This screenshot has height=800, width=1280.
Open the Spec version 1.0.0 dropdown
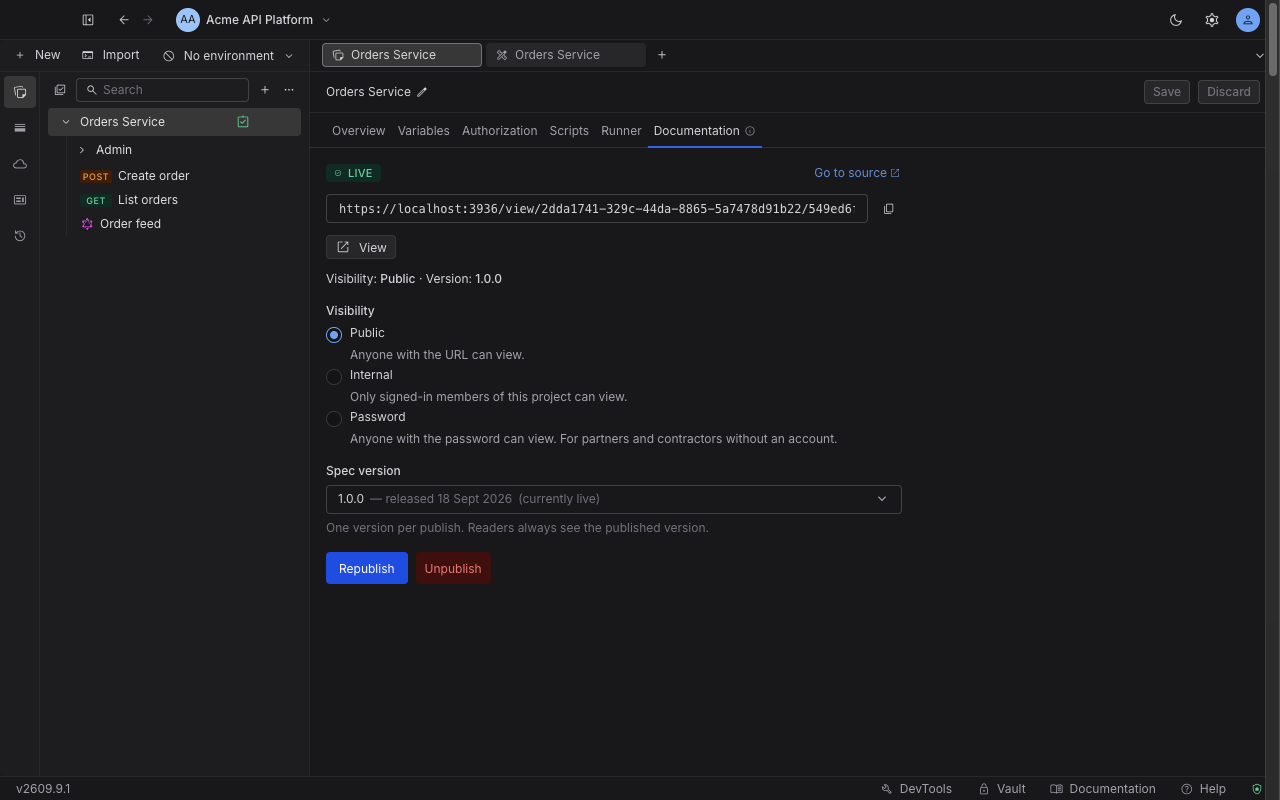pyautogui.click(x=614, y=499)
